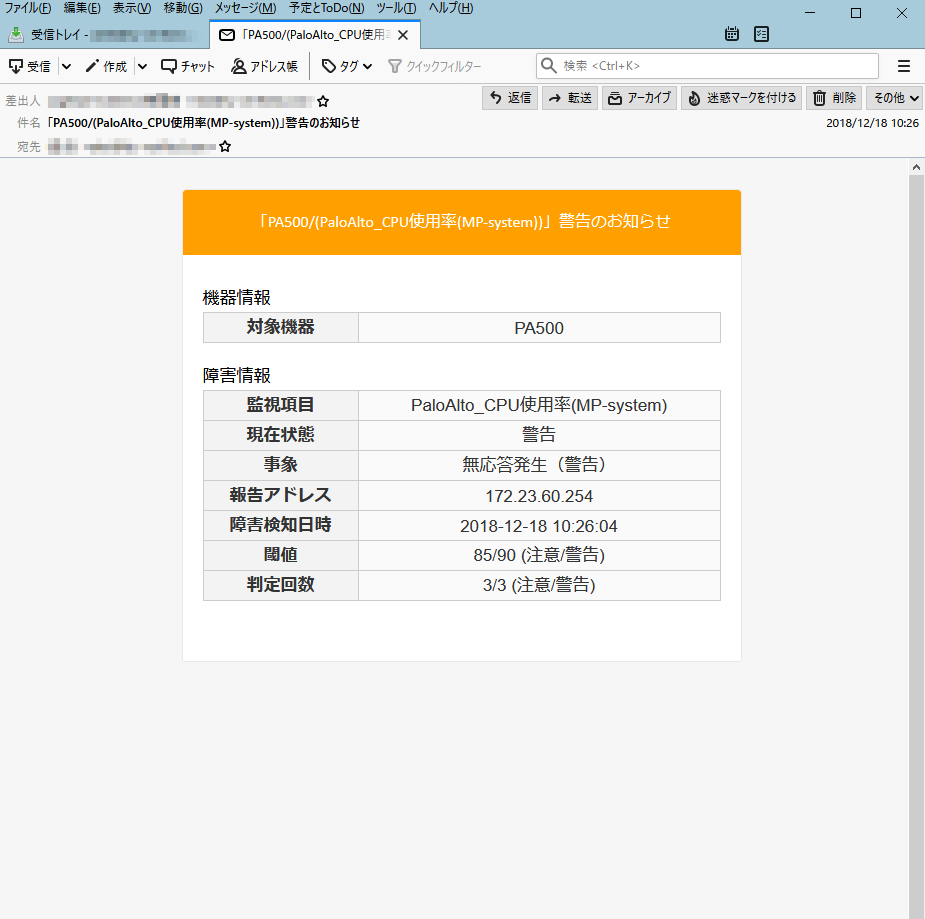Click the アーカイブ archive button

[639, 98]
